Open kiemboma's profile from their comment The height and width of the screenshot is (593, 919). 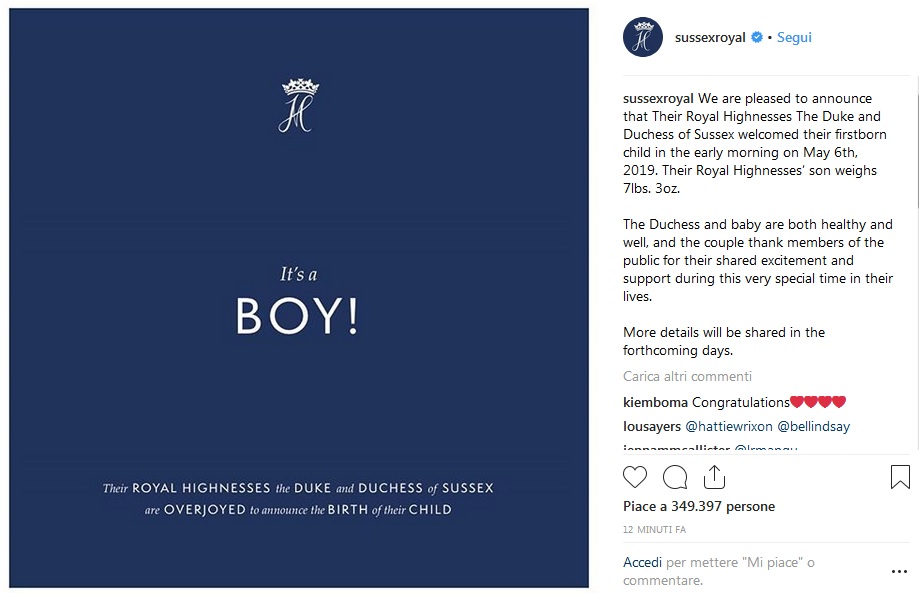click(x=654, y=401)
